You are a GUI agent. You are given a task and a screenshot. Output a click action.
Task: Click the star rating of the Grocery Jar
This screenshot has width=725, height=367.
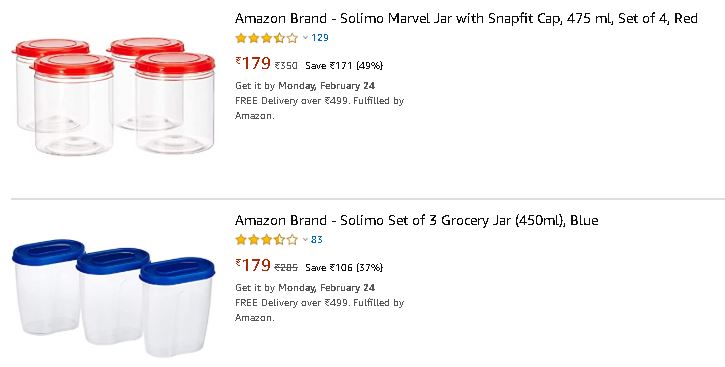click(x=266, y=239)
